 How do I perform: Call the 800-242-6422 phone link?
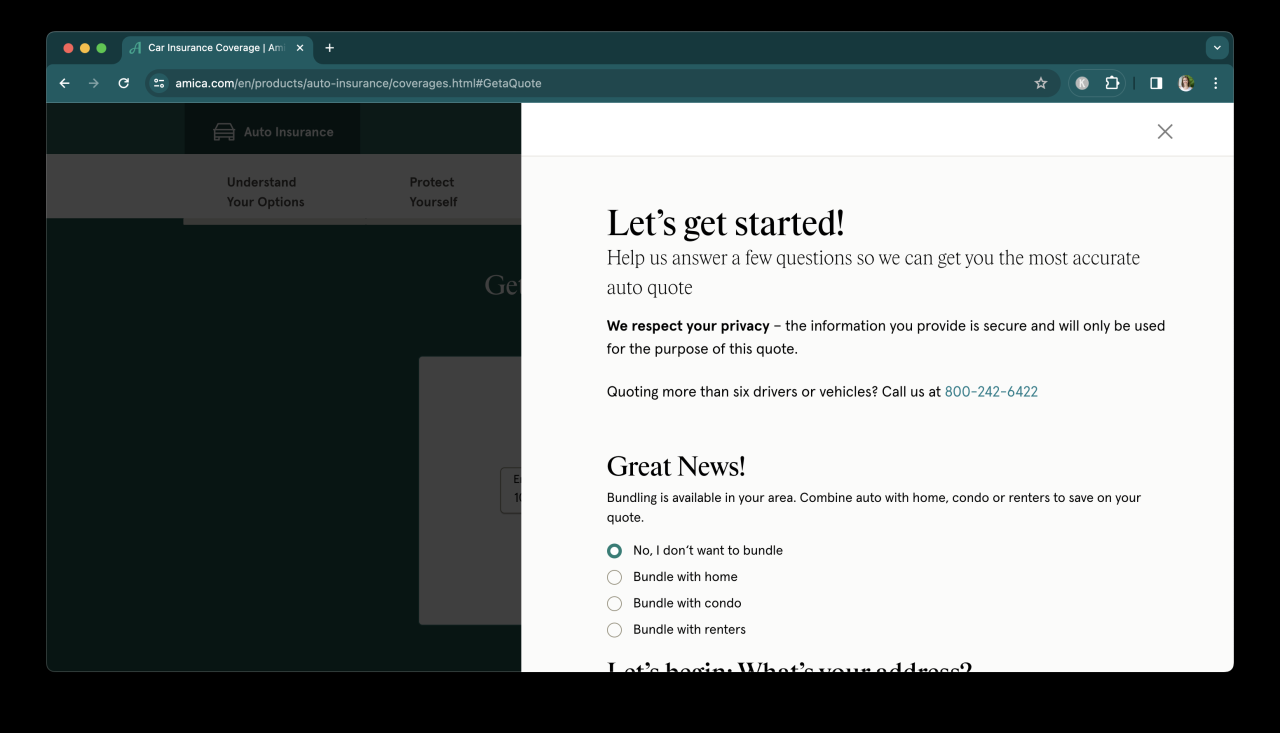coord(991,392)
